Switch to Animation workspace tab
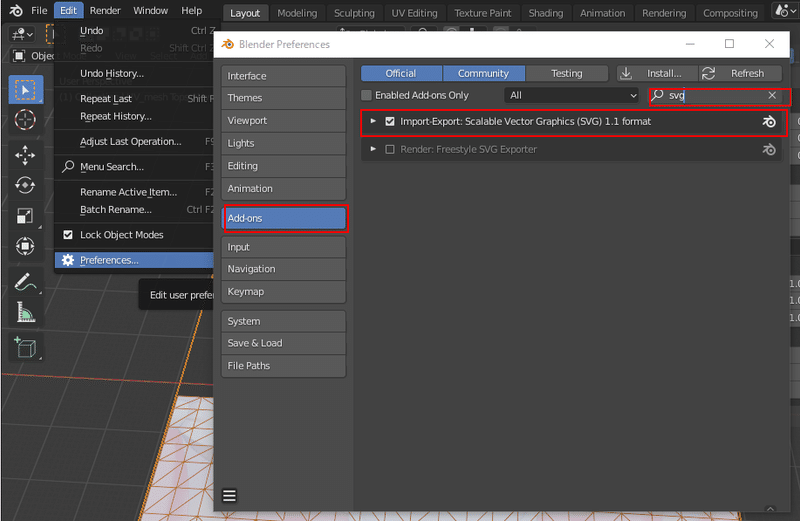The height and width of the screenshot is (521, 800). pos(602,13)
